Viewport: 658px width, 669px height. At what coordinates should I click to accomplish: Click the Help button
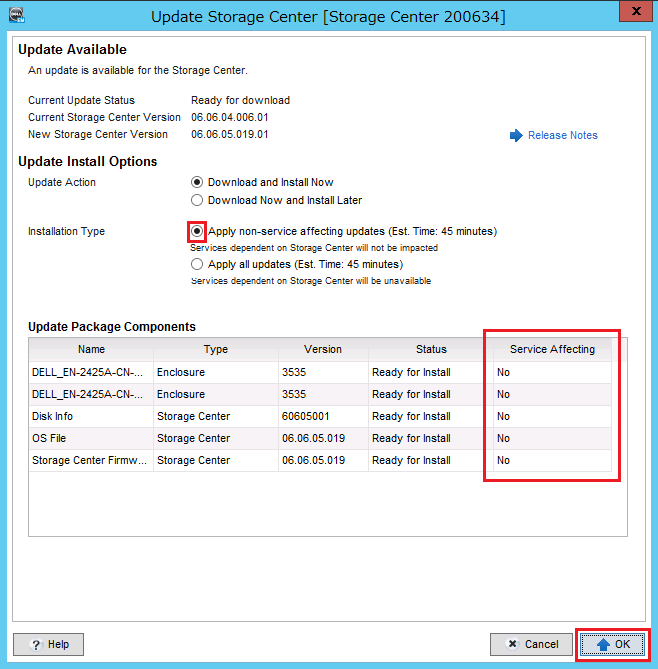click(49, 644)
